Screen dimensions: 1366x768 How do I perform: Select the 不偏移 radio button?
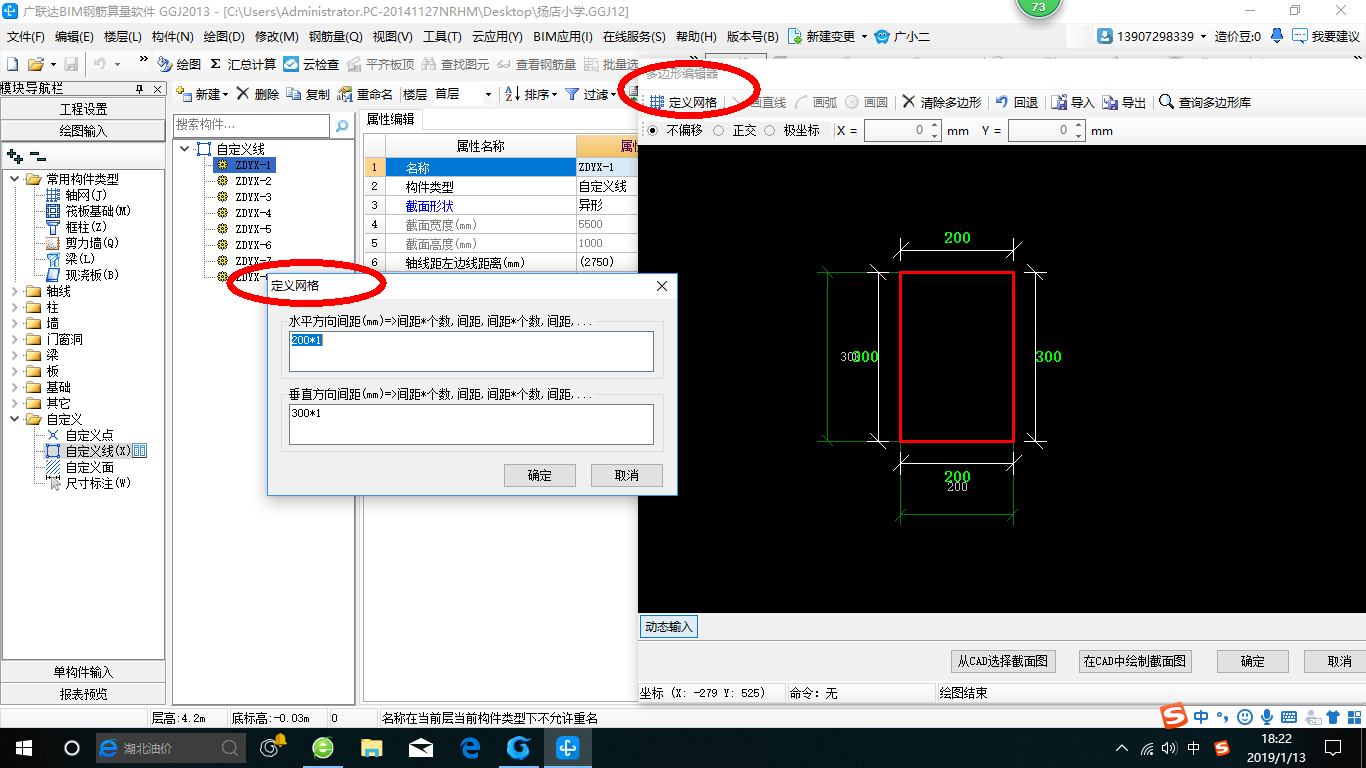[654, 130]
